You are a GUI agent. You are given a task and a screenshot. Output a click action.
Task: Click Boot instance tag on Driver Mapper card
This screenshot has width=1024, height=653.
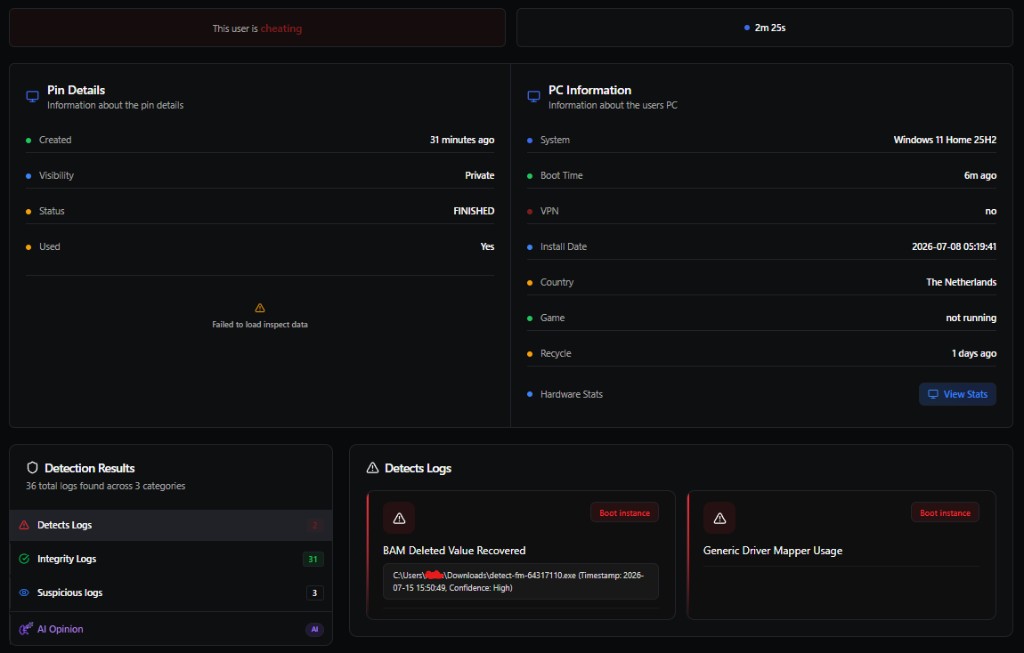tap(945, 513)
